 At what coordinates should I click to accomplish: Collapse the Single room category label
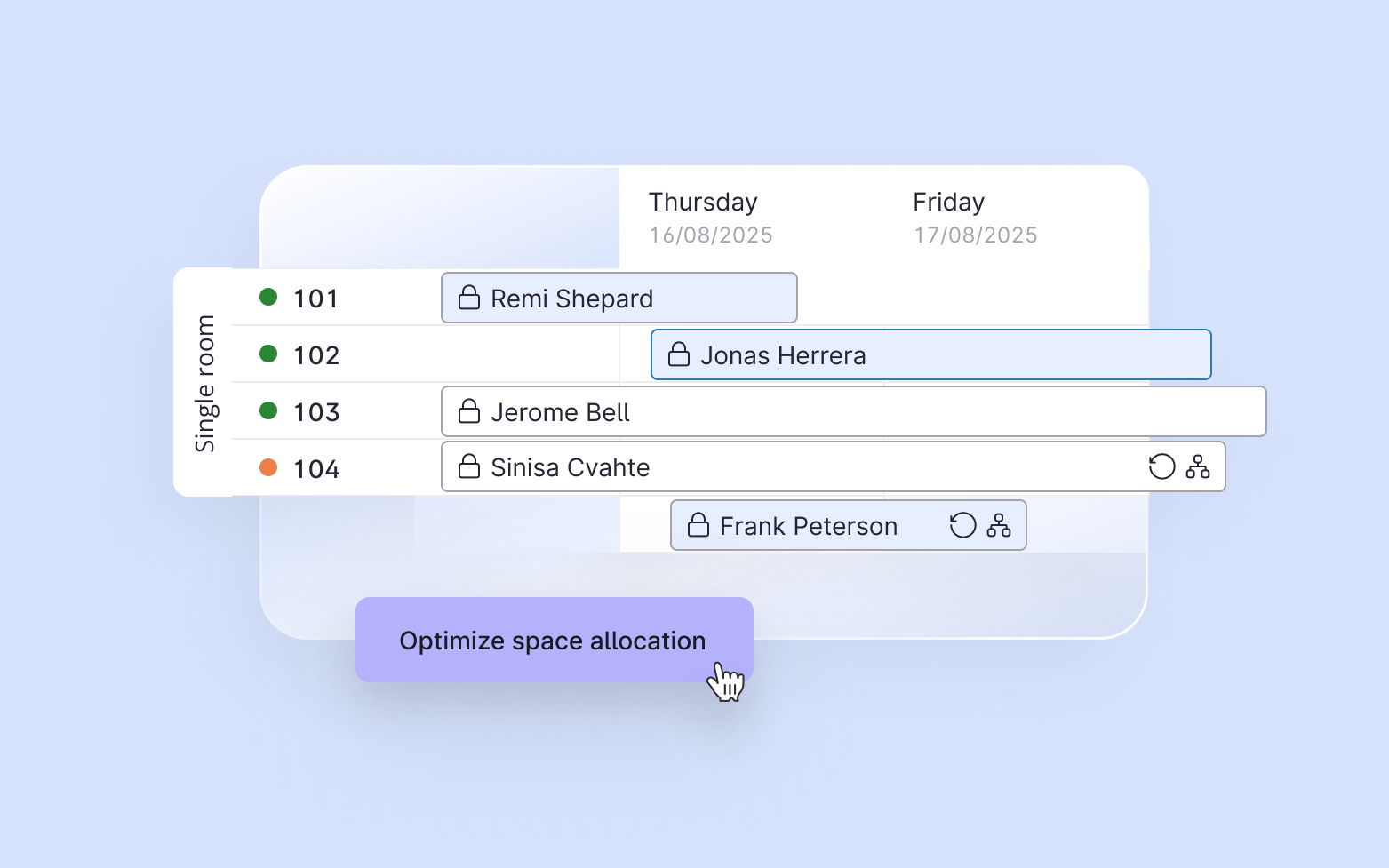point(204,383)
